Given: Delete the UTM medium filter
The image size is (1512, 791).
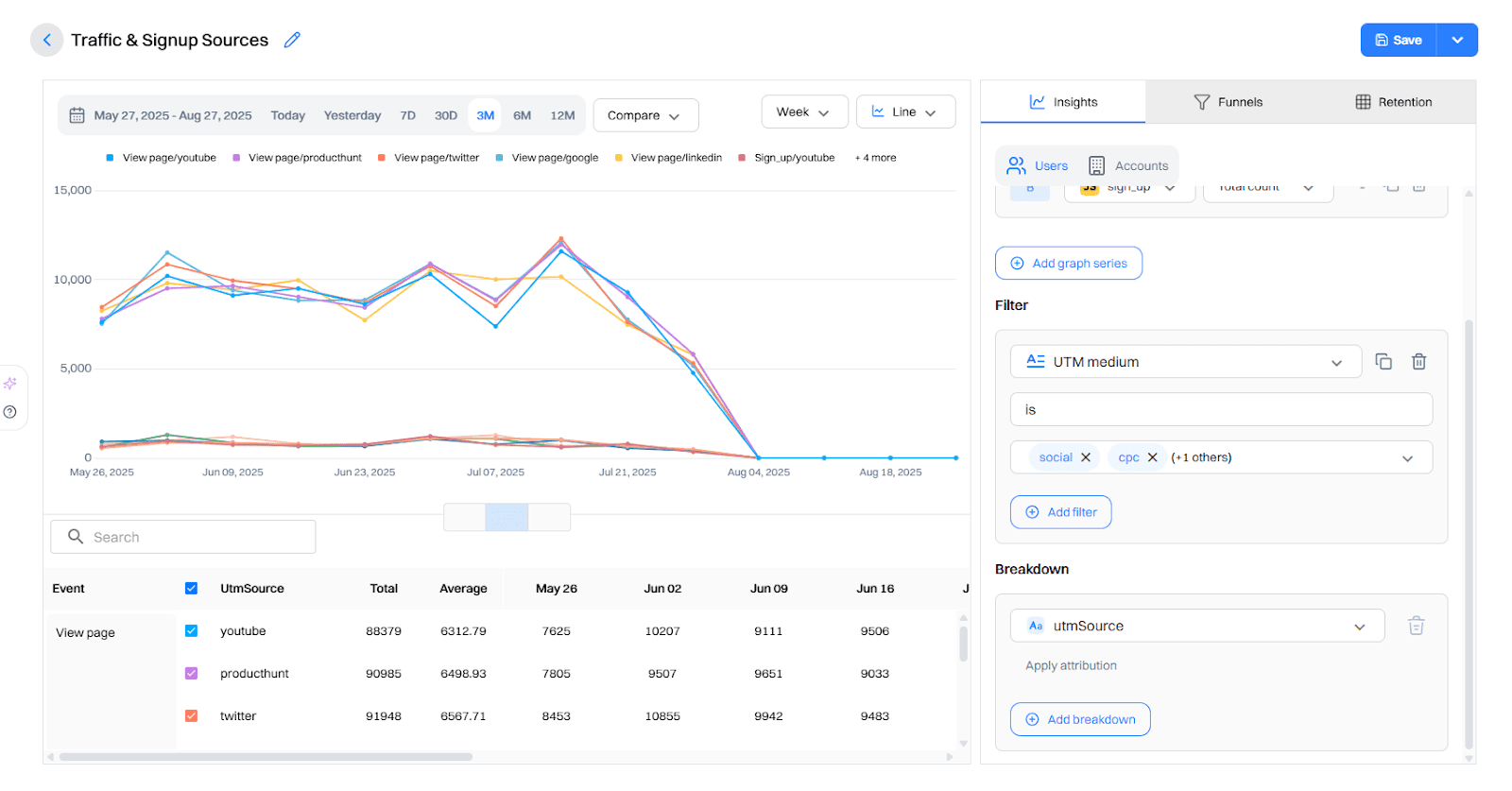Looking at the screenshot, I should [x=1418, y=361].
